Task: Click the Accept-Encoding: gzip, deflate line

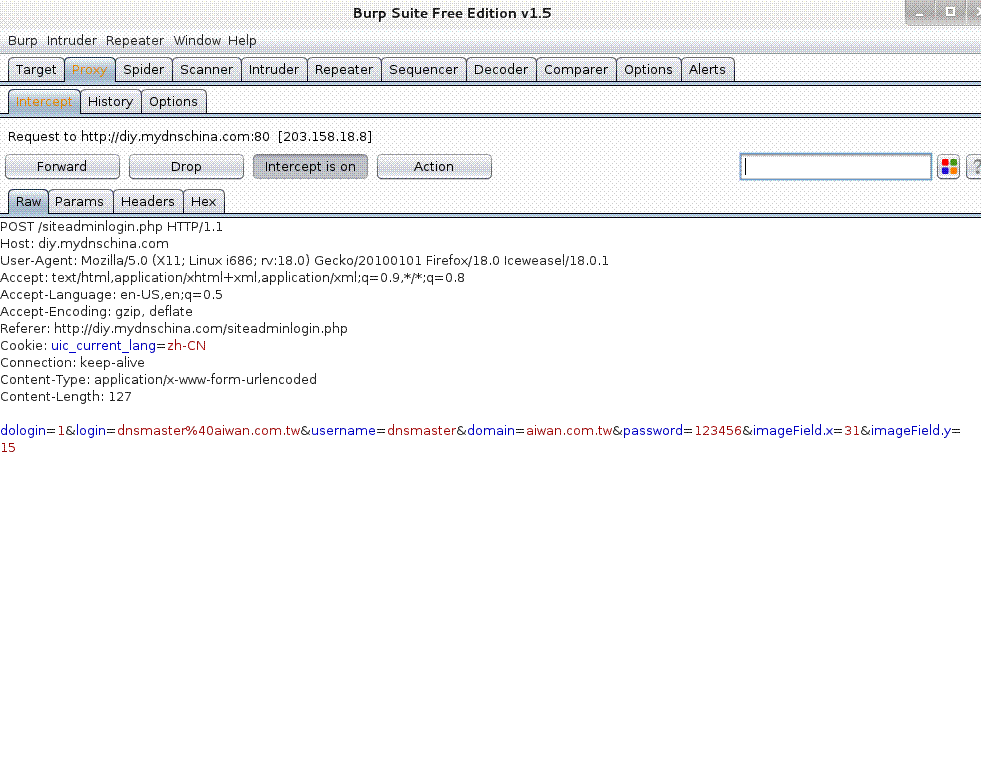Action: [x=96, y=311]
